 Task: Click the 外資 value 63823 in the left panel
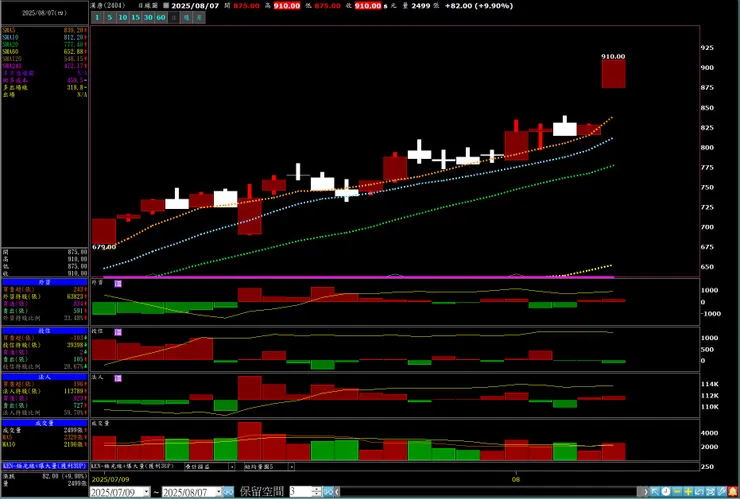tap(76, 296)
